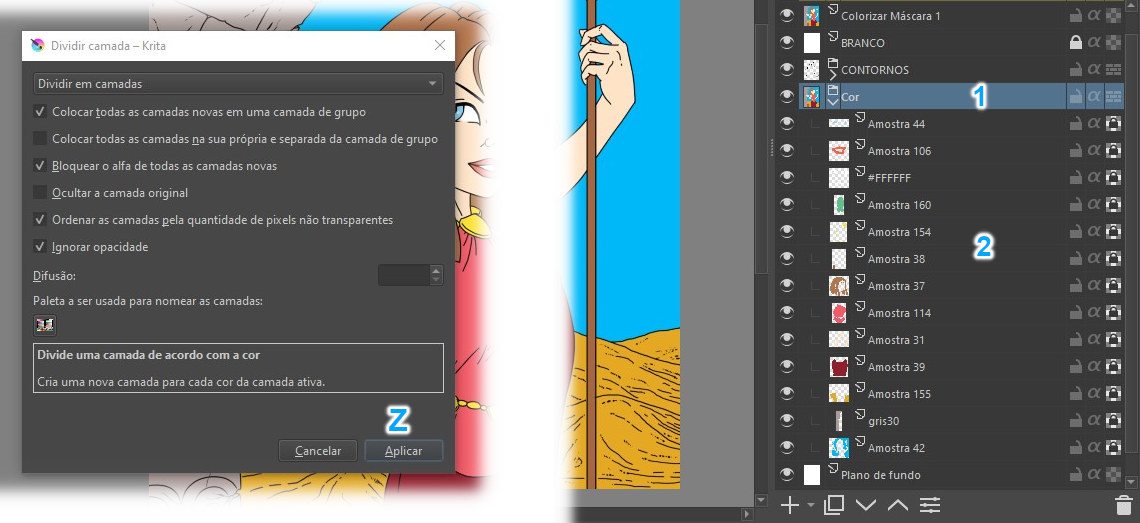Lock the Plano de fundo layer
This screenshot has height=523, width=1140.
pos(1075,475)
